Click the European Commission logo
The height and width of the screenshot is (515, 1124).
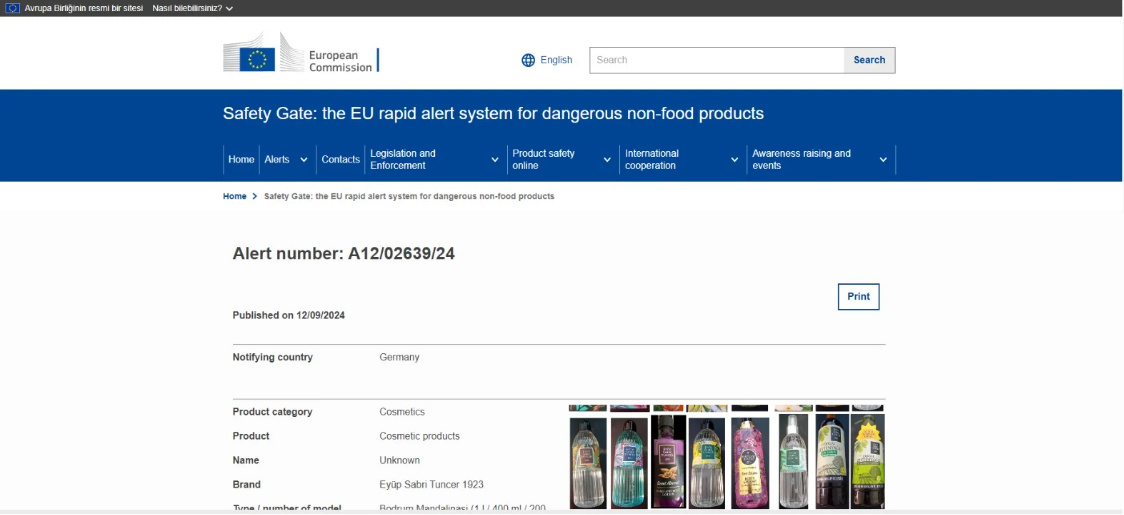[x=301, y=52]
